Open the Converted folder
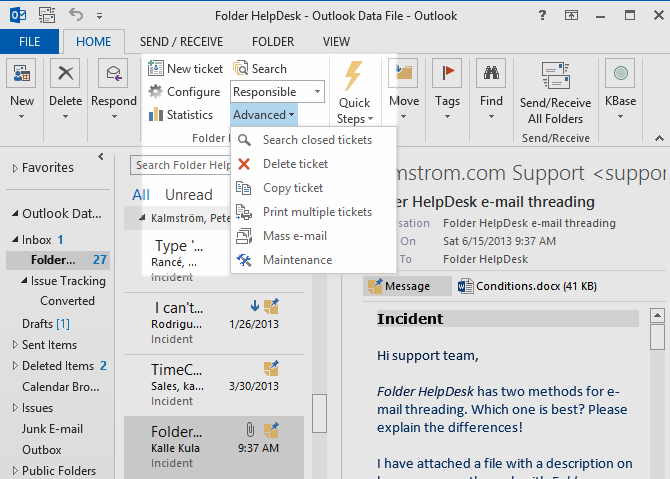Viewport: 670px width, 479px height. (x=67, y=301)
